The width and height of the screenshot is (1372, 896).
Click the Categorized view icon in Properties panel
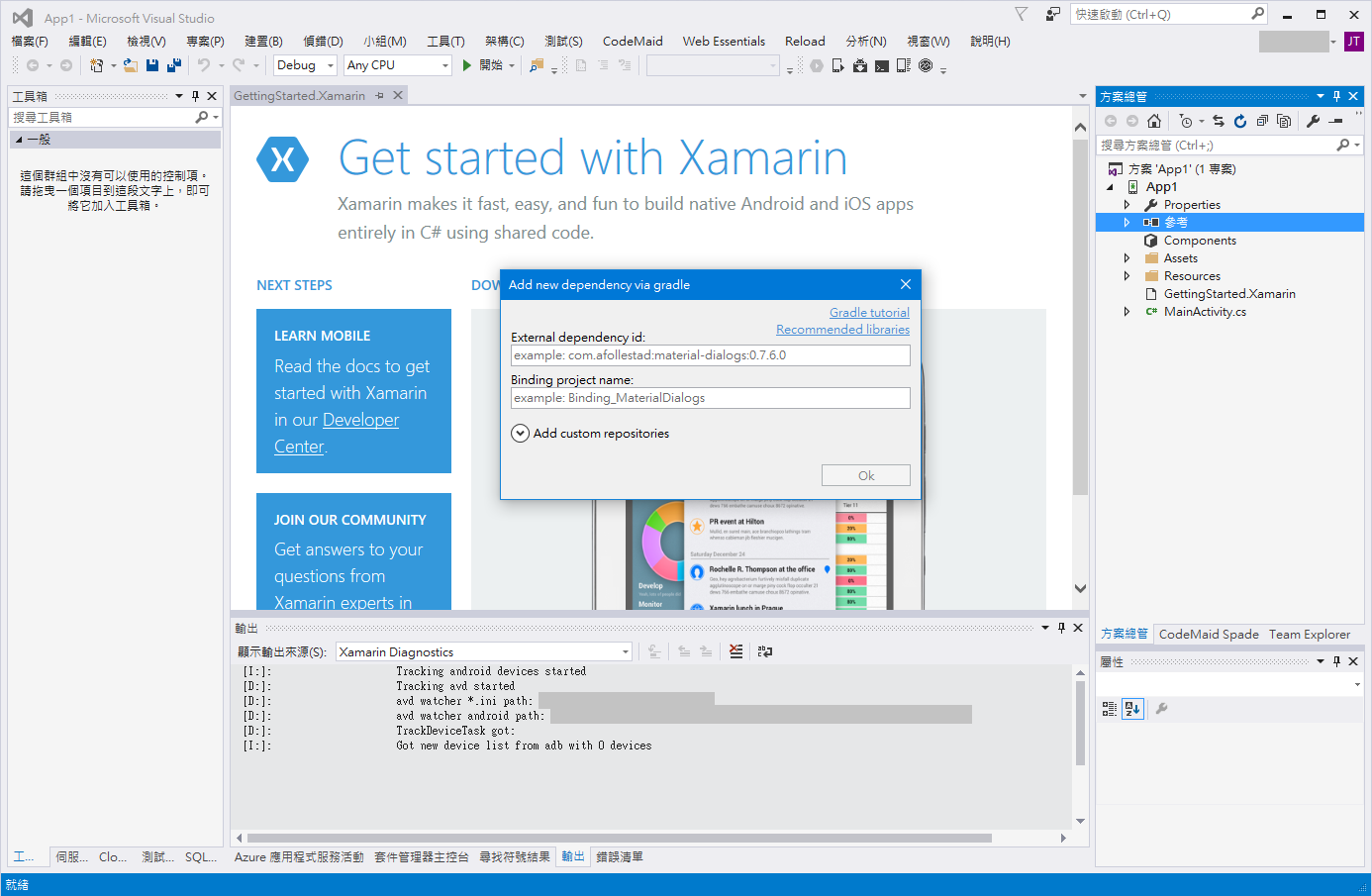[x=1110, y=709]
